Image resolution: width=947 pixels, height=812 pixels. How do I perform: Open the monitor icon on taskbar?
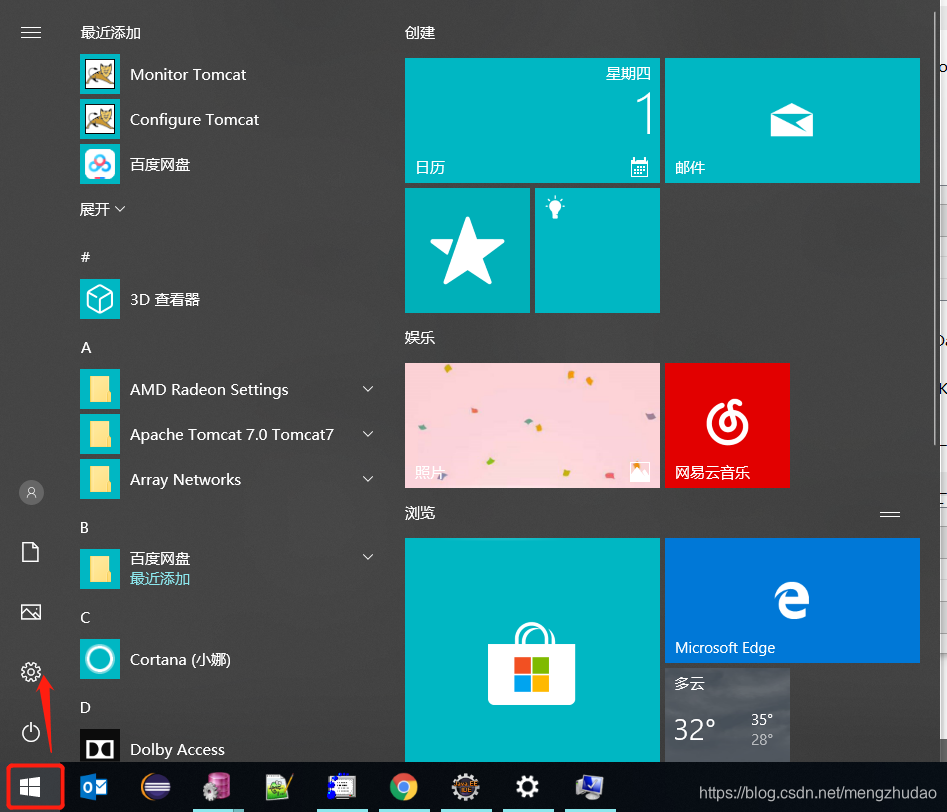coord(589,787)
